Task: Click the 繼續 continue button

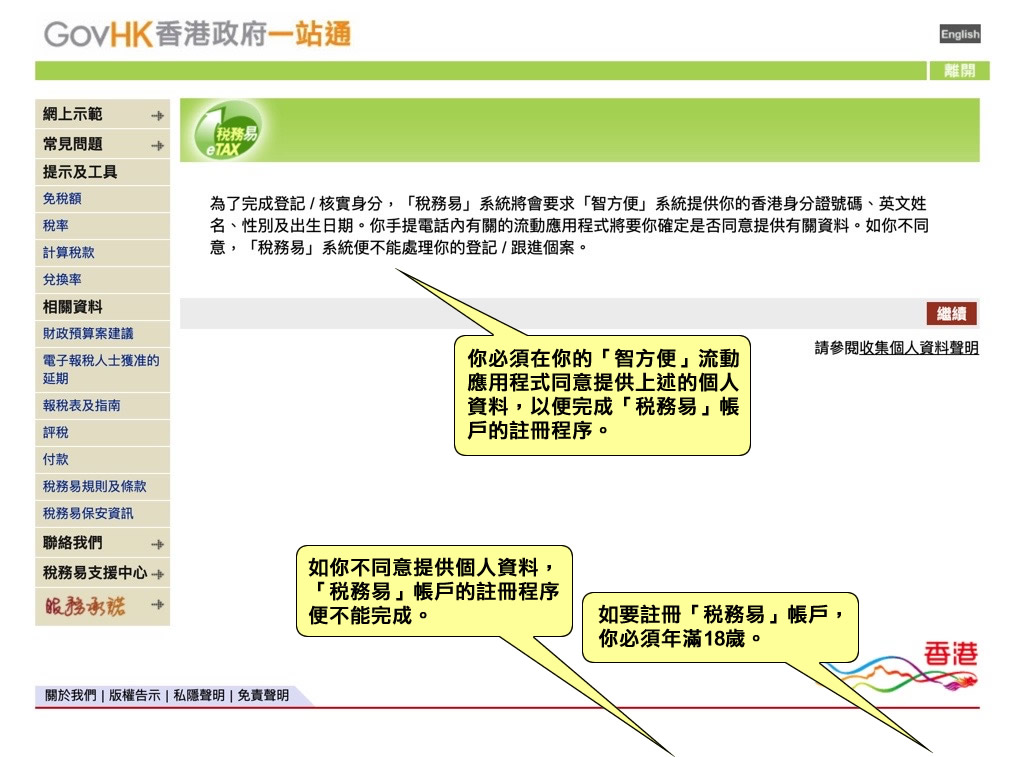Action: tap(951, 314)
